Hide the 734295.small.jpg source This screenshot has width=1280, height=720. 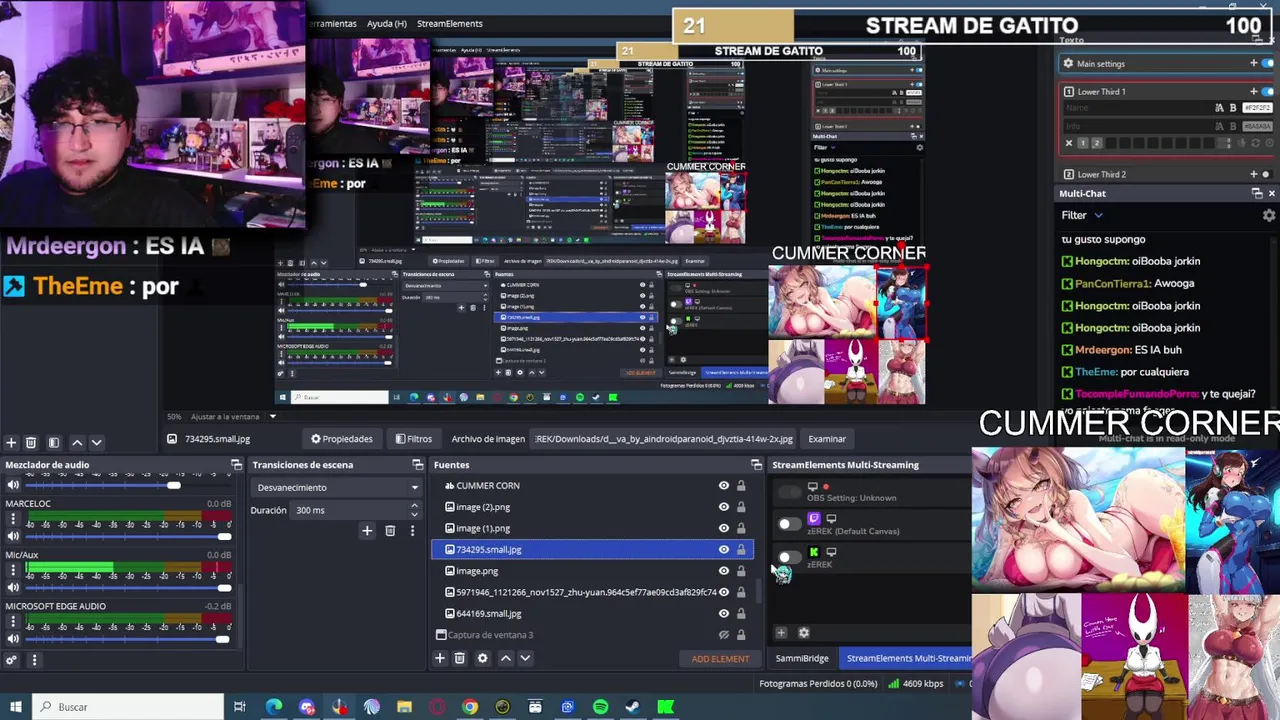pyautogui.click(x=724, y=550)
